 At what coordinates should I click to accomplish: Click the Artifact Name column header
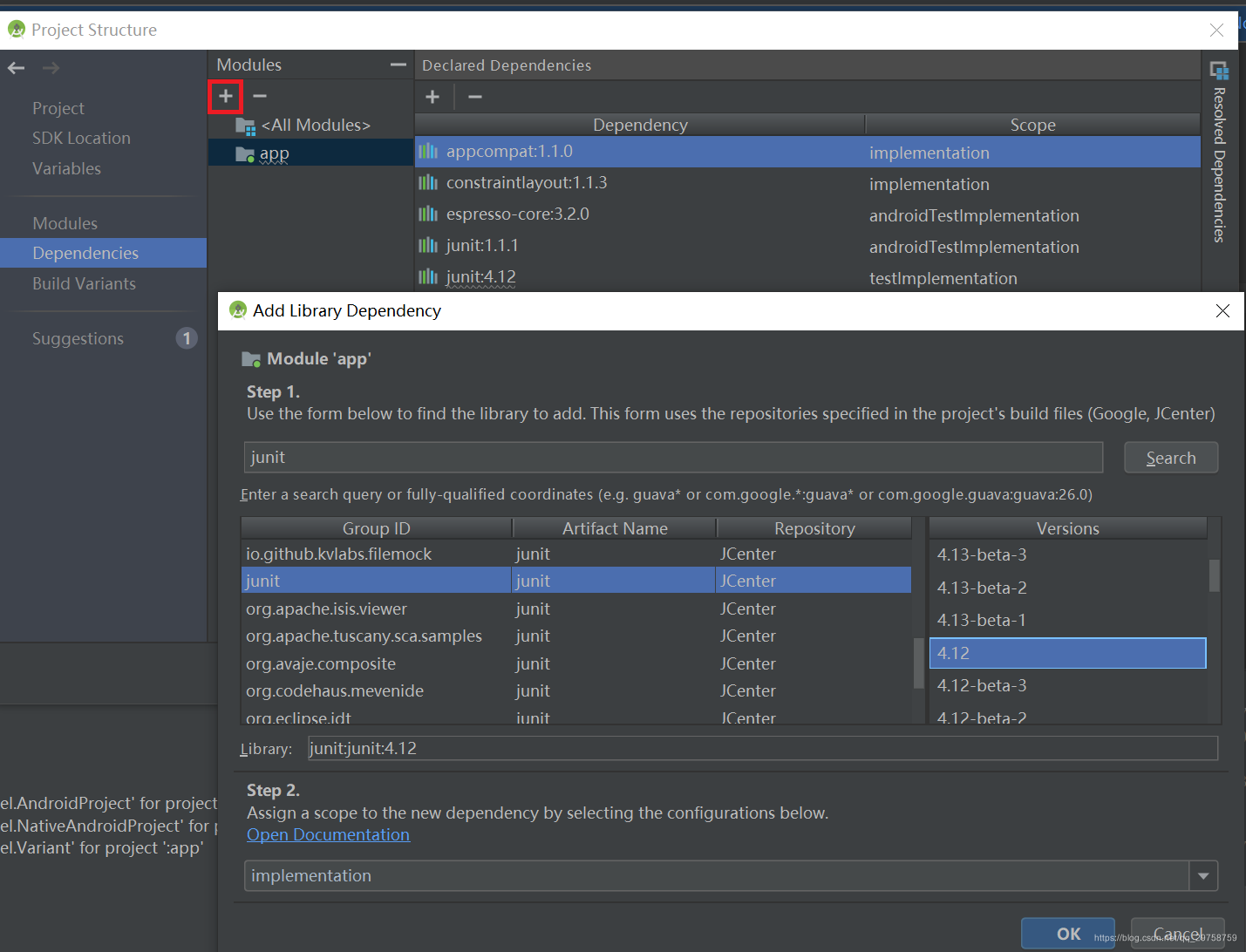point(615,528)
